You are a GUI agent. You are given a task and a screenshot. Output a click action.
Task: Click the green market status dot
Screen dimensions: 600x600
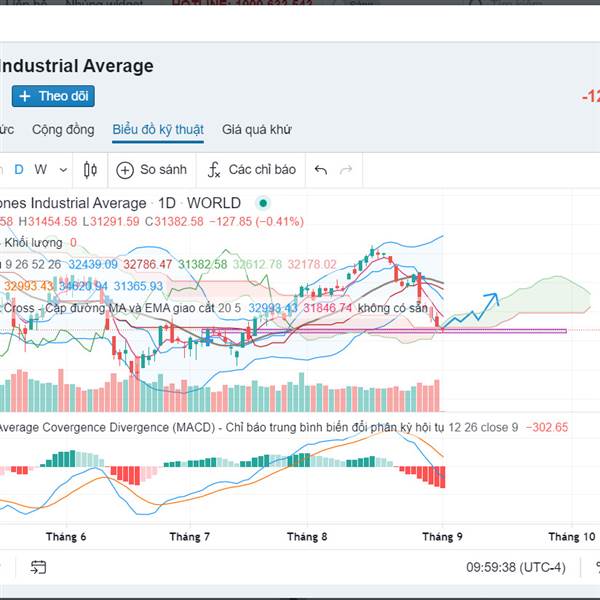pos(263,203)
